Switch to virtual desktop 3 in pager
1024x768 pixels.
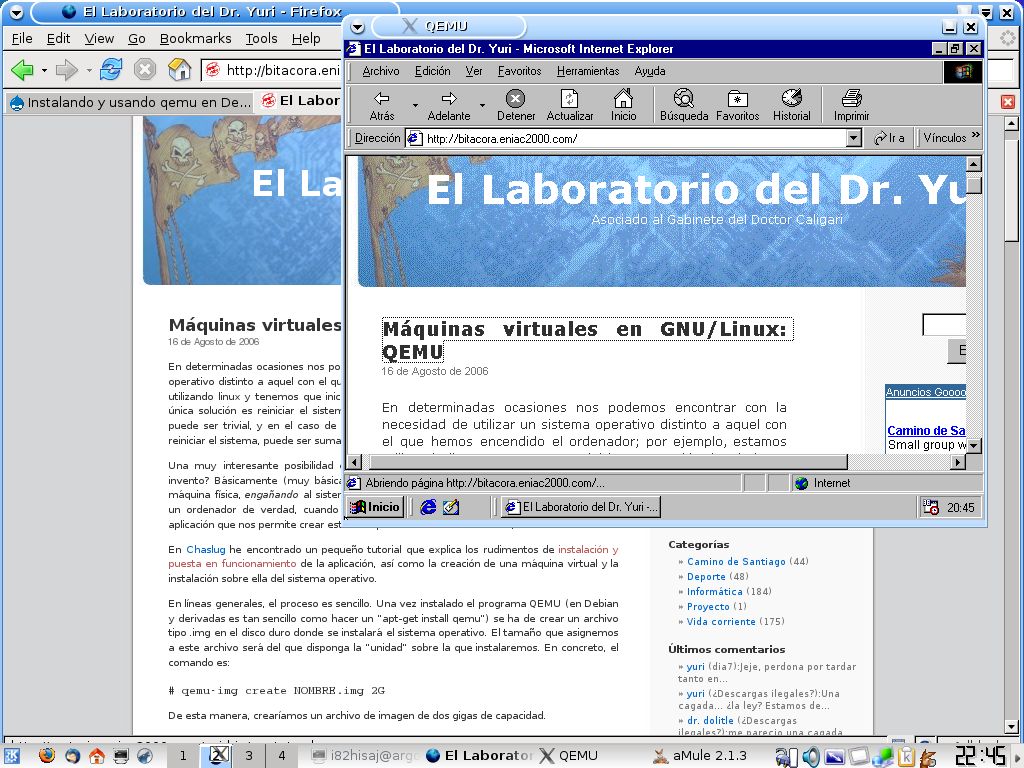(x=249, y=756)
